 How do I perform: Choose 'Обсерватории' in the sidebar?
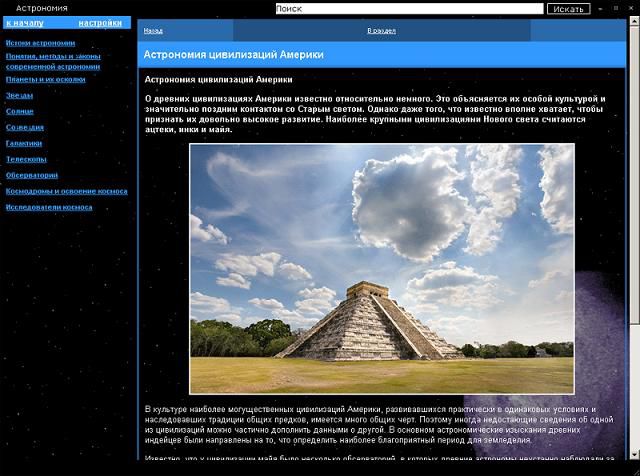[32, 175]
